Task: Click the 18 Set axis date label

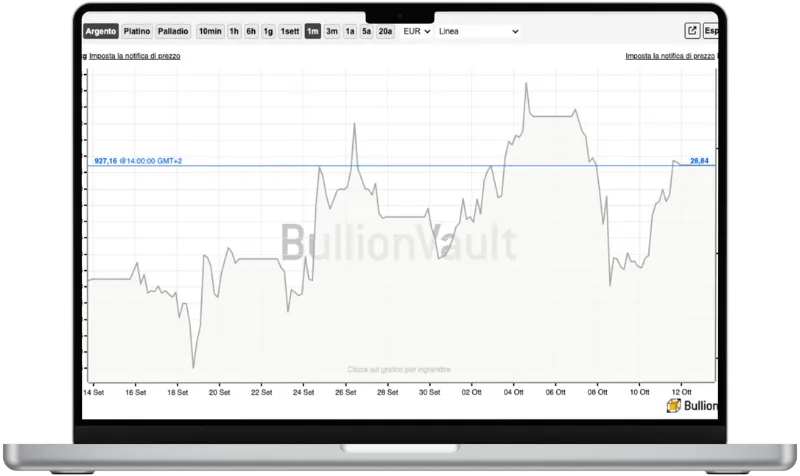Action: (x=178, y=392)
